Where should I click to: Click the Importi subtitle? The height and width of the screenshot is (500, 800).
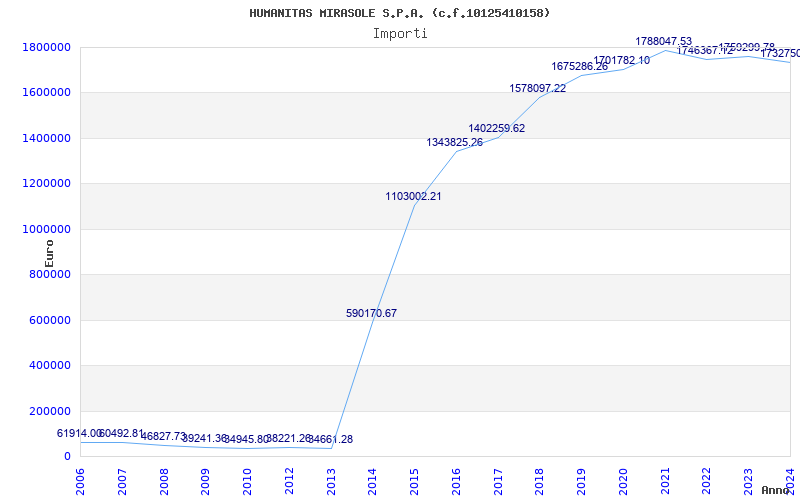click(x=400, y=34)
